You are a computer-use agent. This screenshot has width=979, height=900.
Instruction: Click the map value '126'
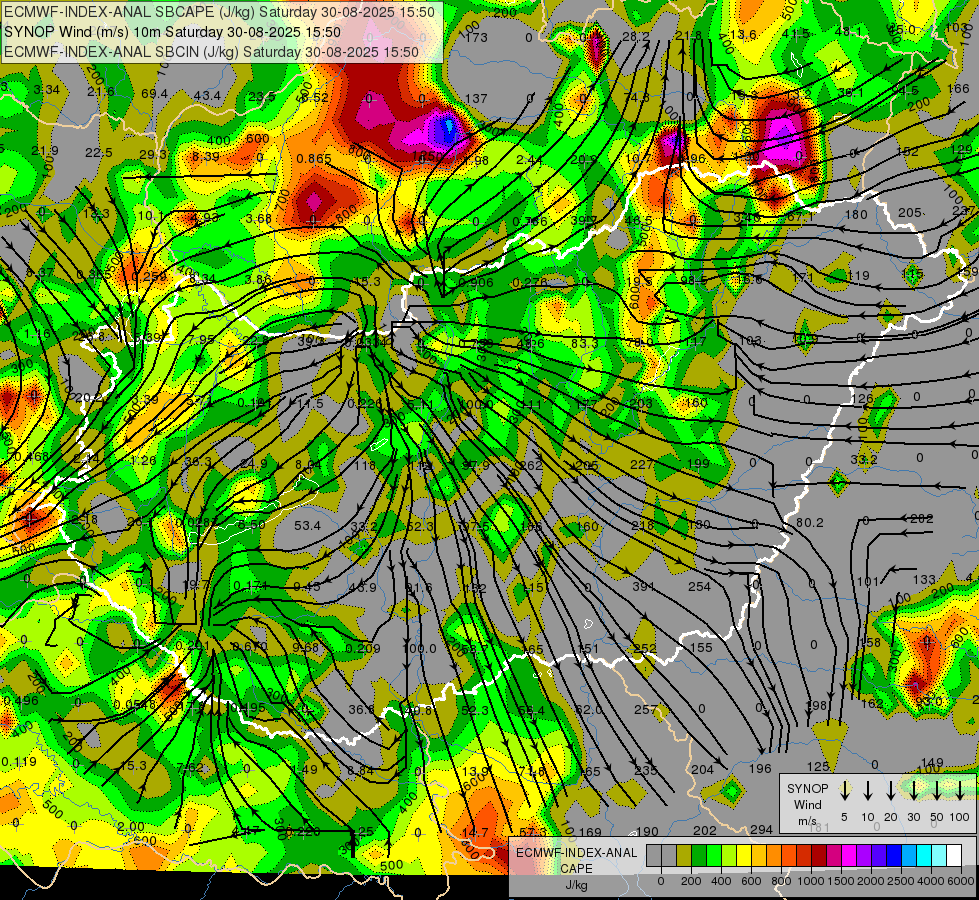862,398
